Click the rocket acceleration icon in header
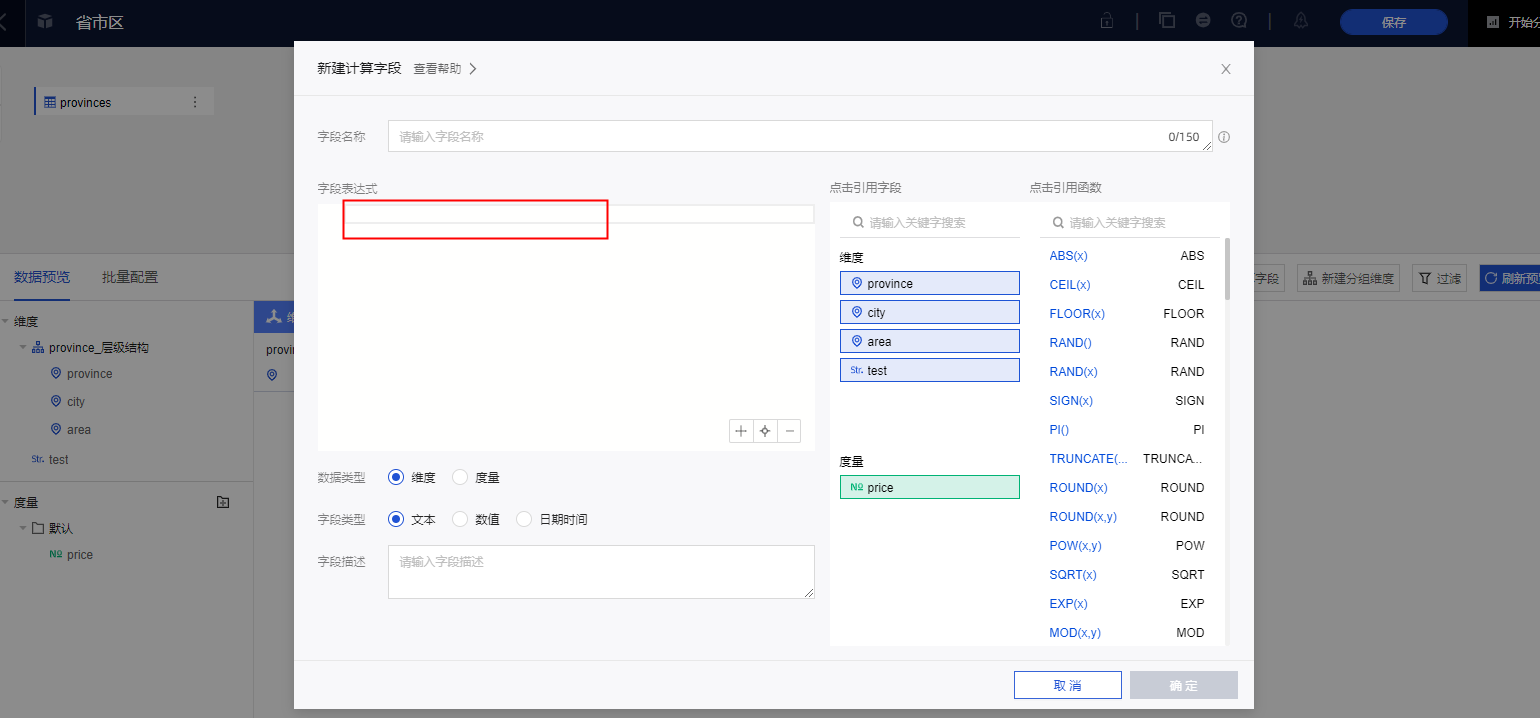The image size is (1540, 718). click(x=1203, y=21)
